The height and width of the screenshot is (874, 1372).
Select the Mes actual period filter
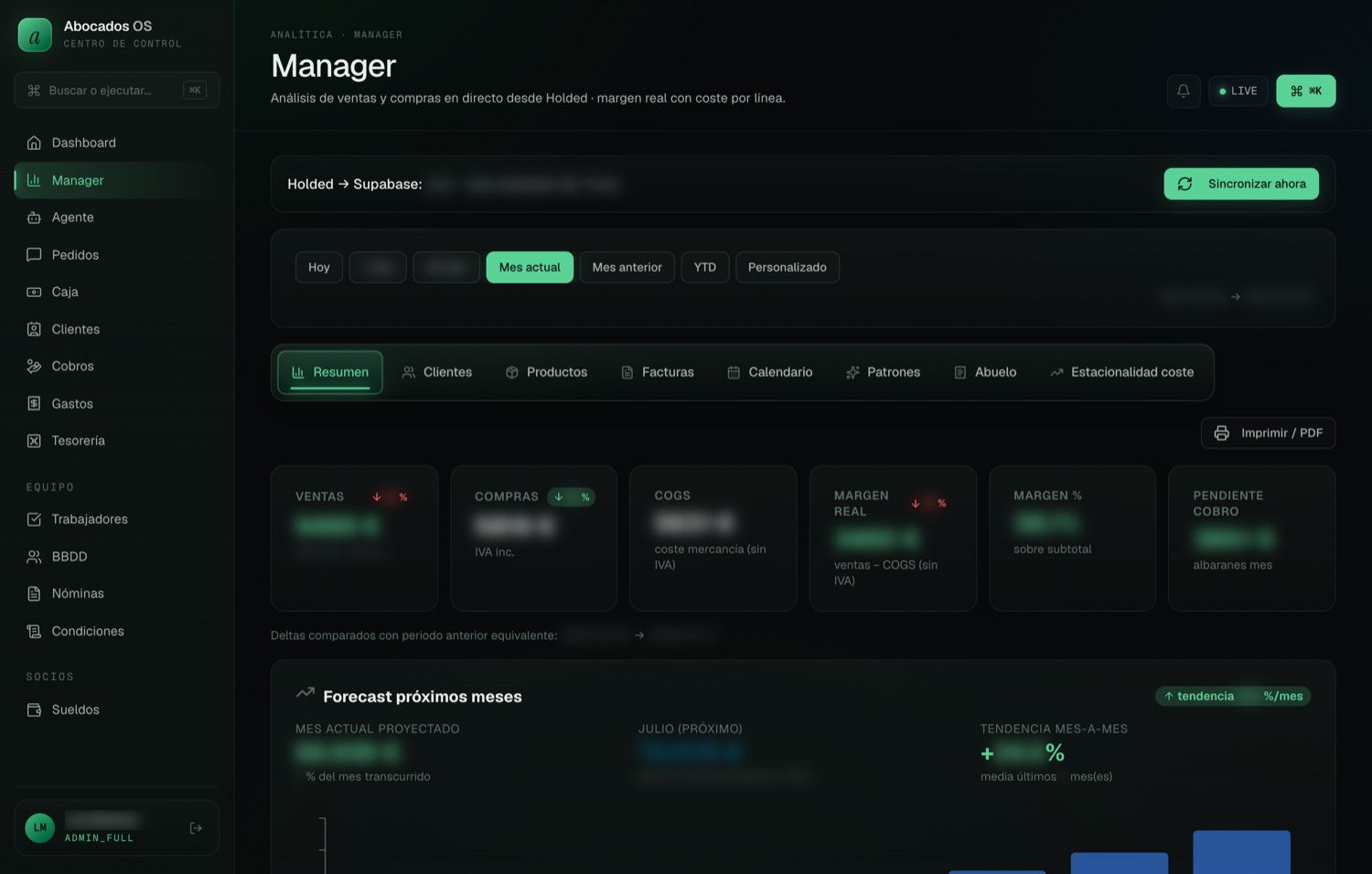pyautogui.click(x=530, y=267)
